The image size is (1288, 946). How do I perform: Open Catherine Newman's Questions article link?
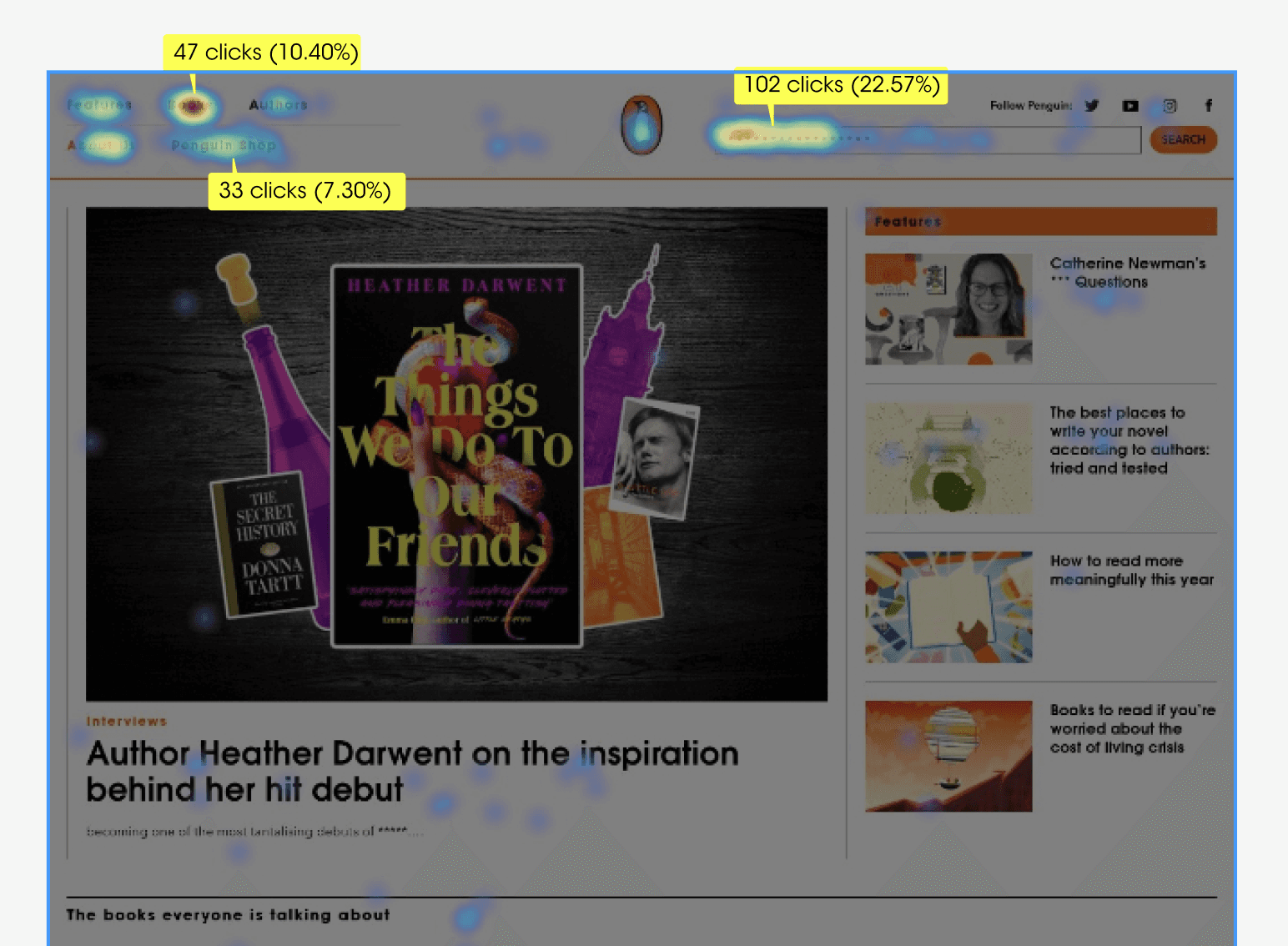pos(1128,273)
